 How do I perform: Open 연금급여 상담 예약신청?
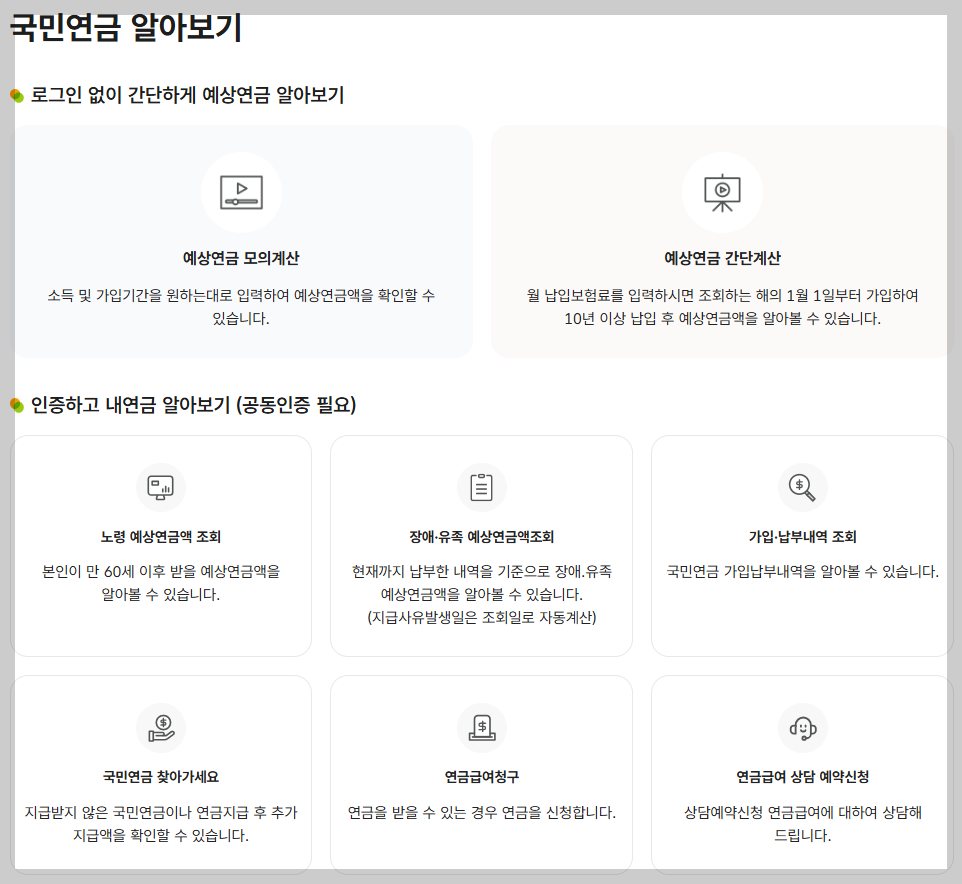801,775
